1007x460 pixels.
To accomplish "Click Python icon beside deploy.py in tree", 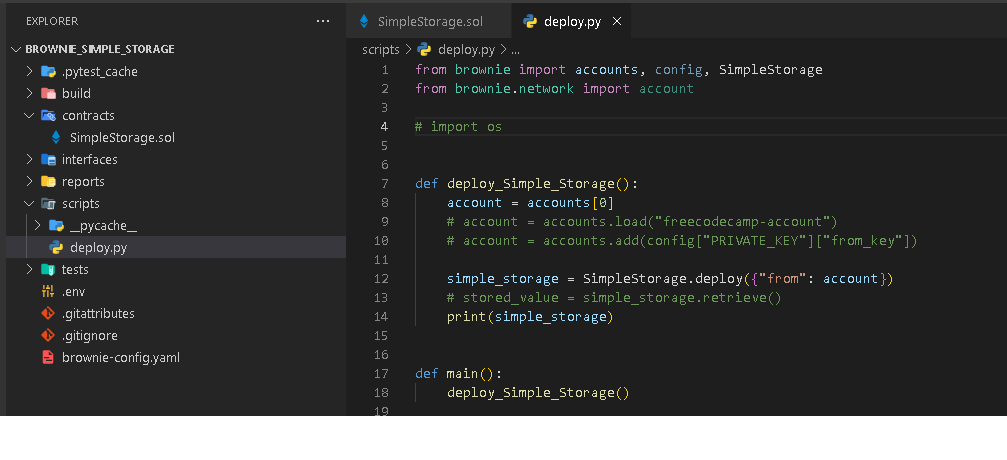I will coord(56,247).
